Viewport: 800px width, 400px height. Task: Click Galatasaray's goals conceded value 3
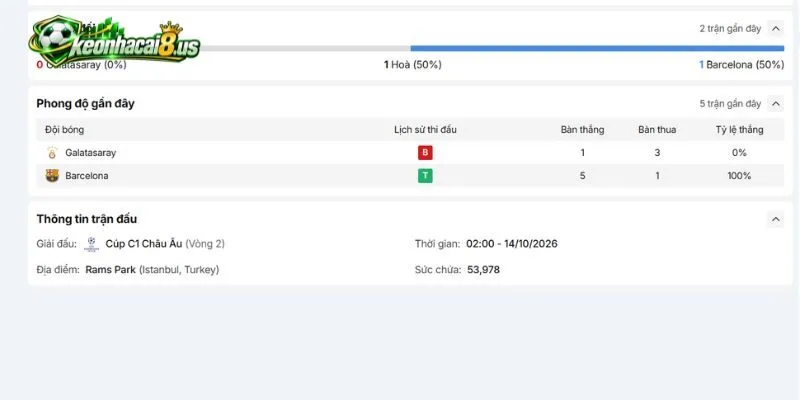point(657,153)
